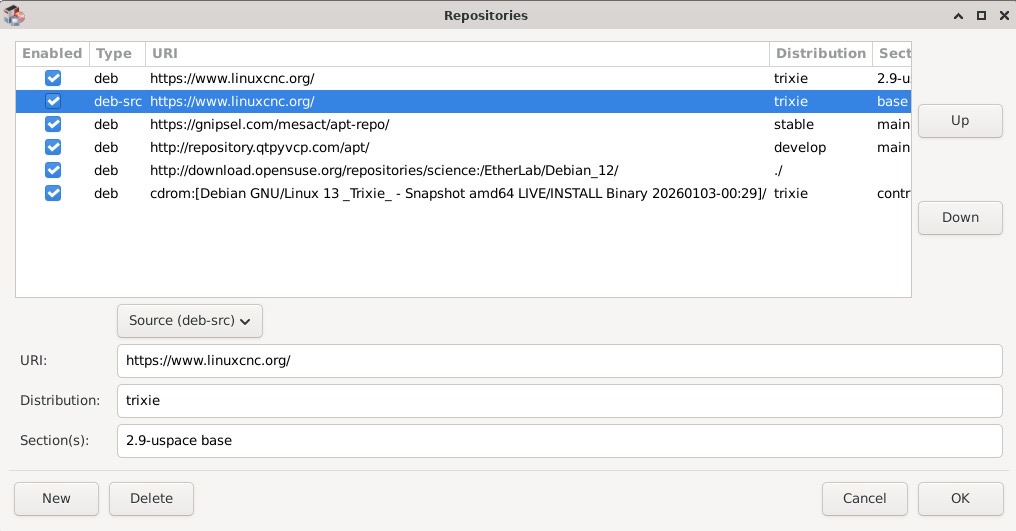Image resolution: width=1016 pixels, height=531 pixels.
Task: Move selected repository Up
Action: [959, 120]
